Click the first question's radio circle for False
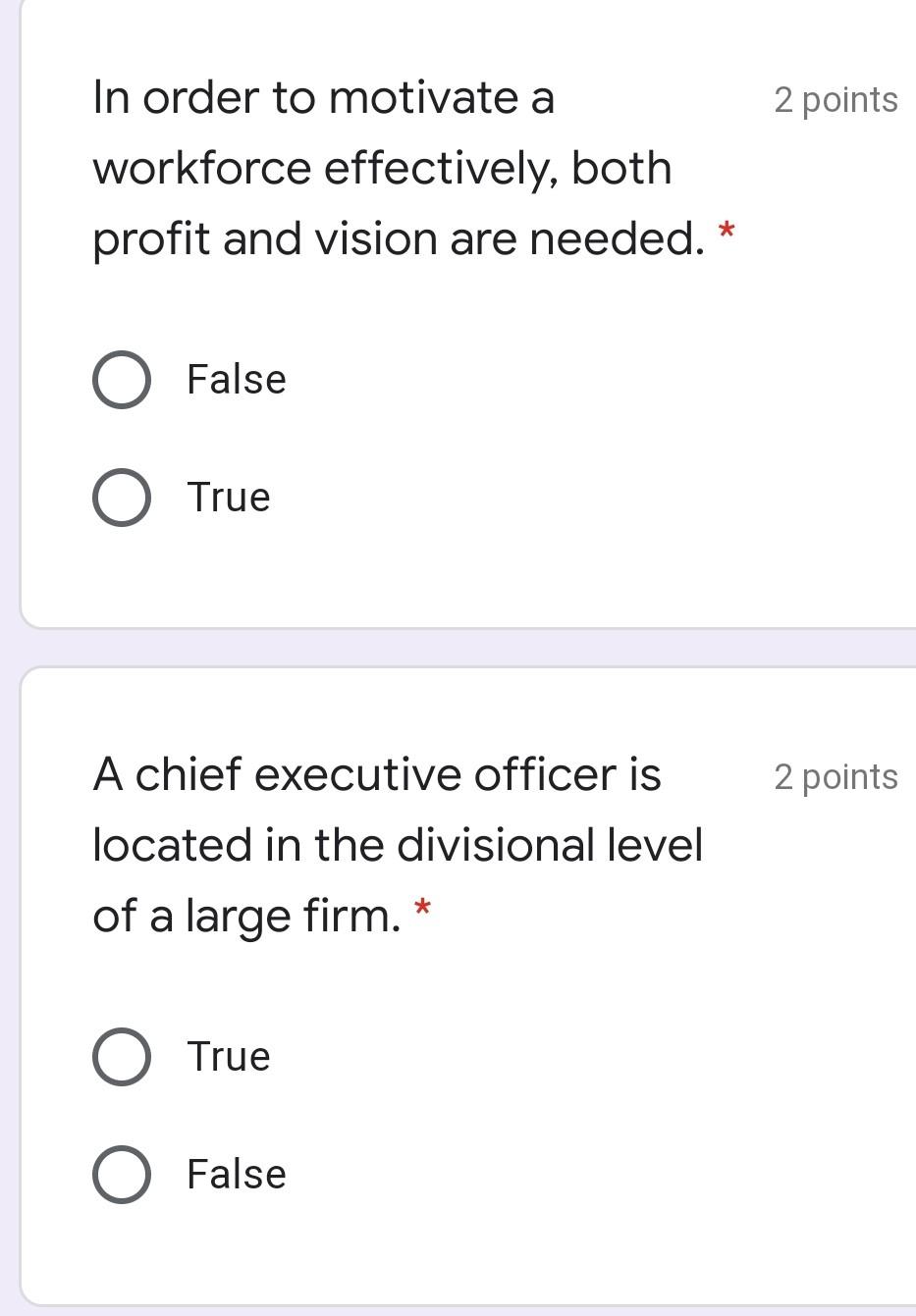The image size is (916, 1316). tap(121, 379)
